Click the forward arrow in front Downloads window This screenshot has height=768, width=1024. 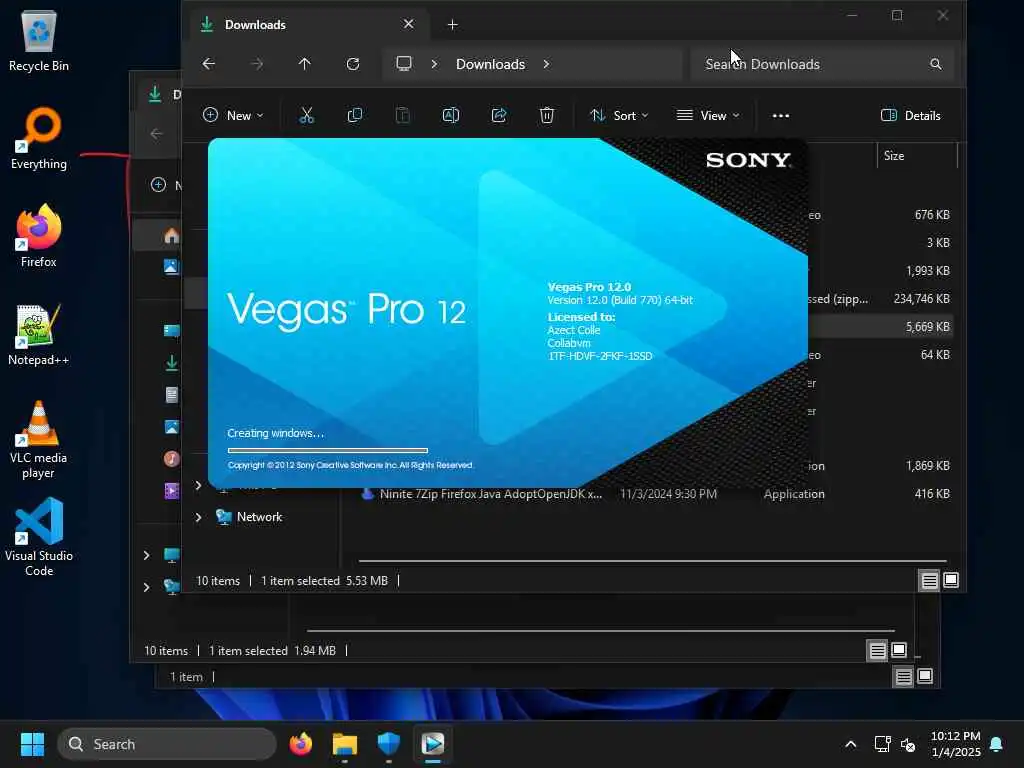coord(257,64)
